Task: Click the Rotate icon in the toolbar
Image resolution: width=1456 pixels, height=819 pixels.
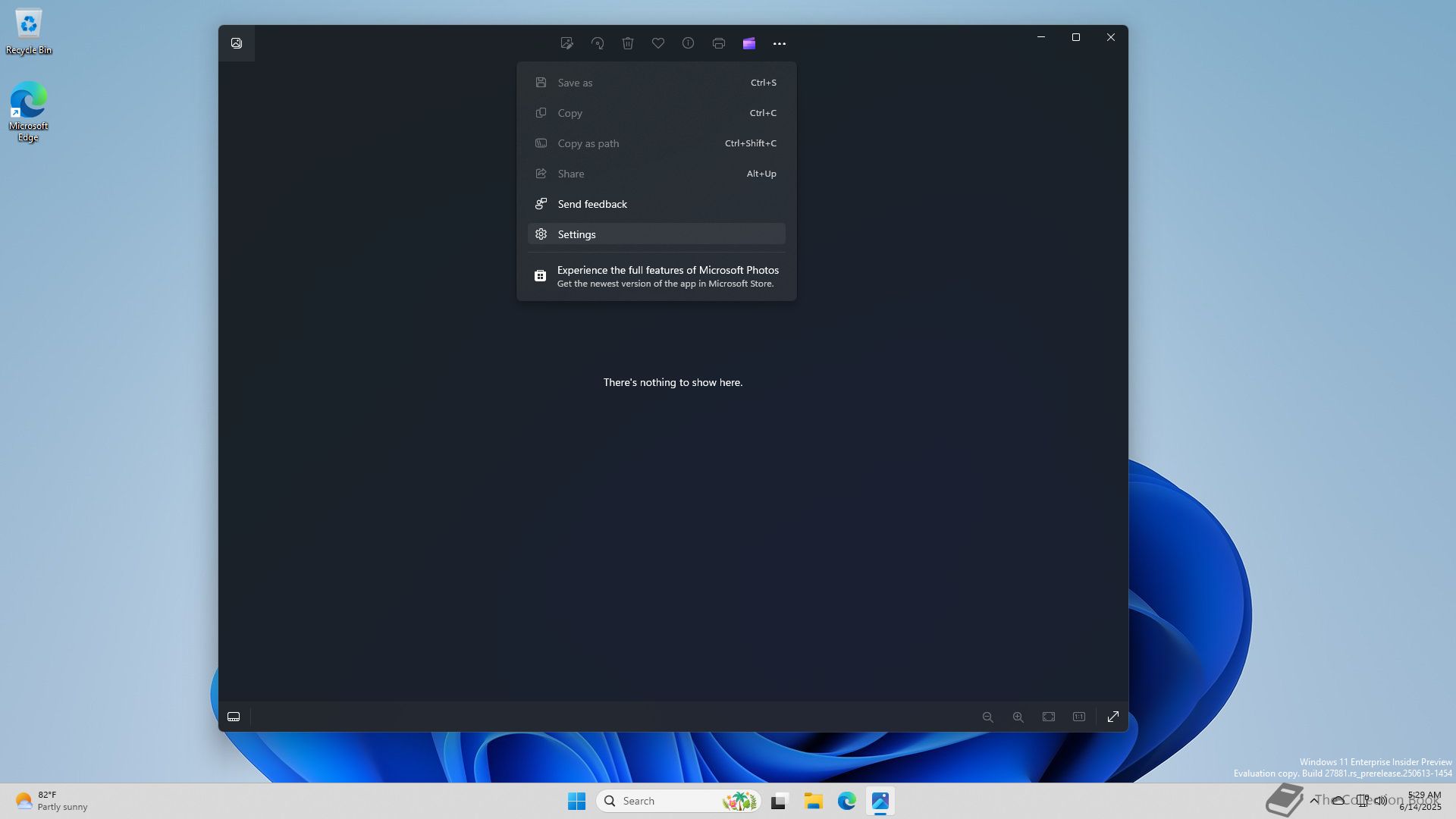Action: click(598, 43)
